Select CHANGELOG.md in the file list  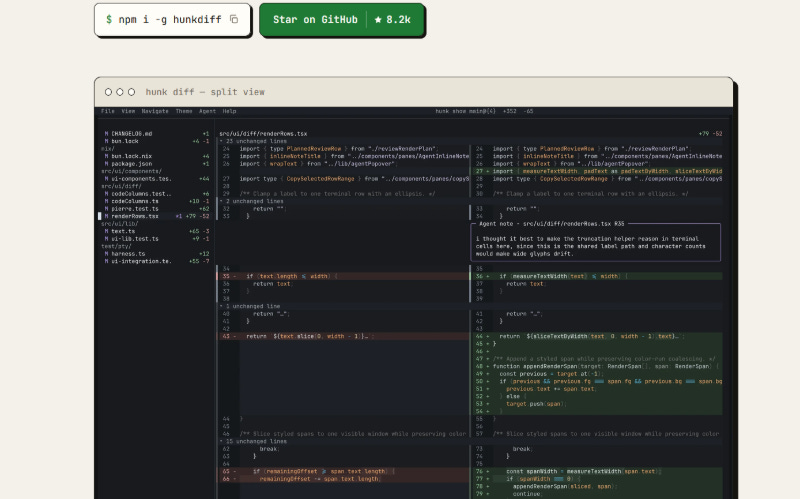click(157, 134)
